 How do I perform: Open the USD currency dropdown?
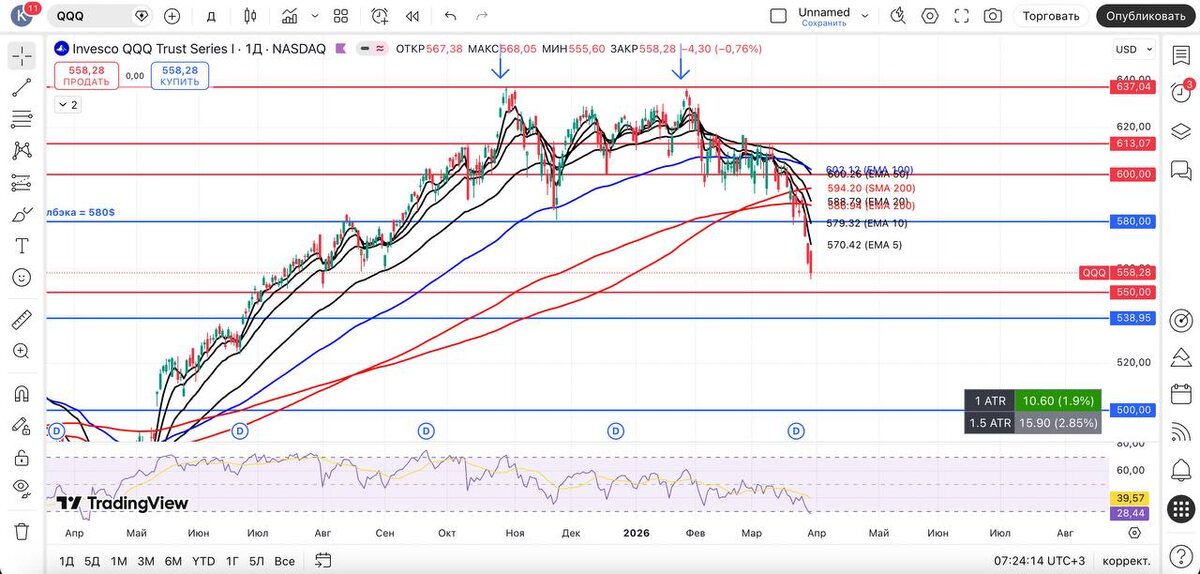pos(1133,49)
